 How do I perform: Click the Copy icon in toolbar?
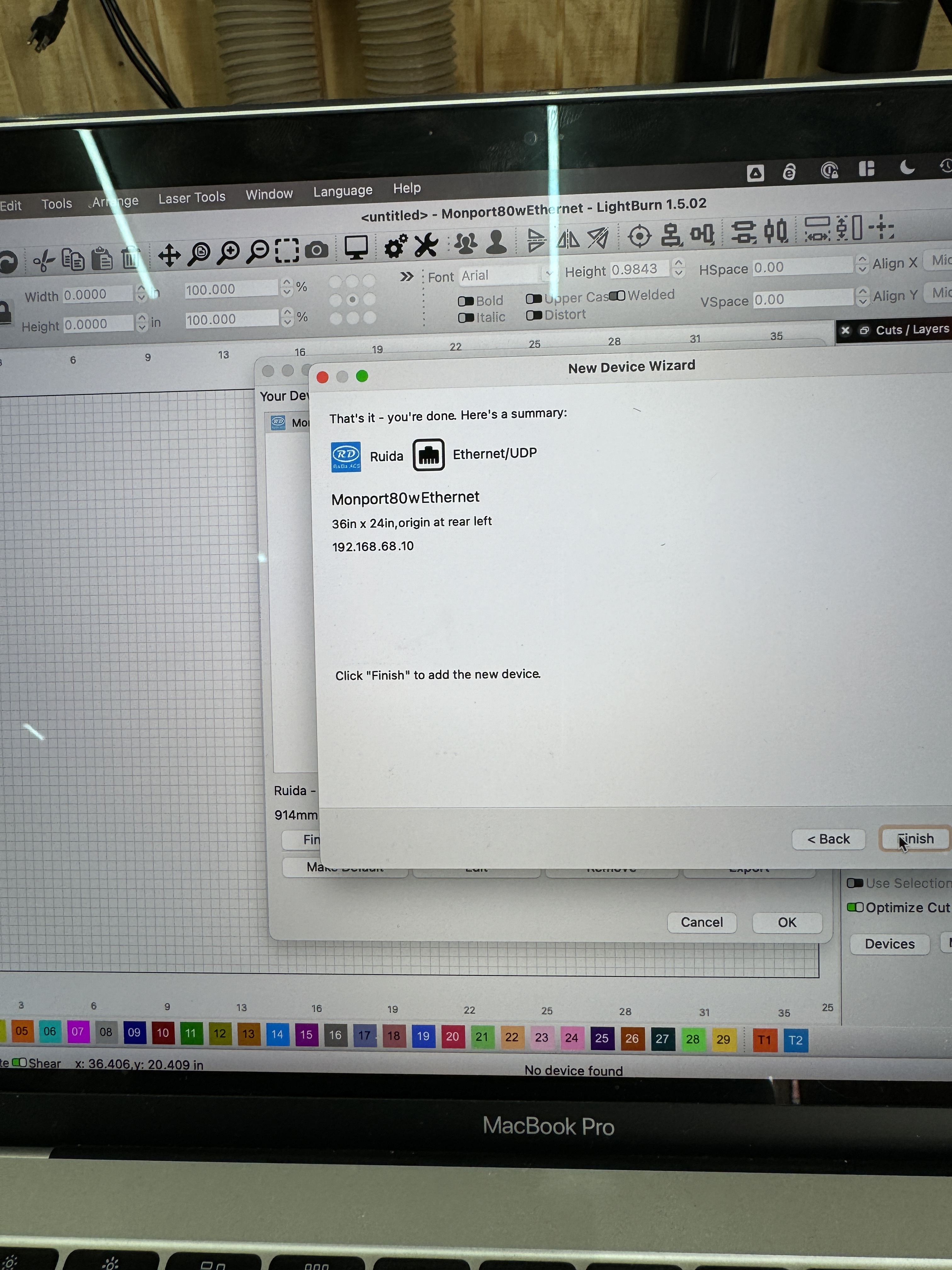point(73,260)
